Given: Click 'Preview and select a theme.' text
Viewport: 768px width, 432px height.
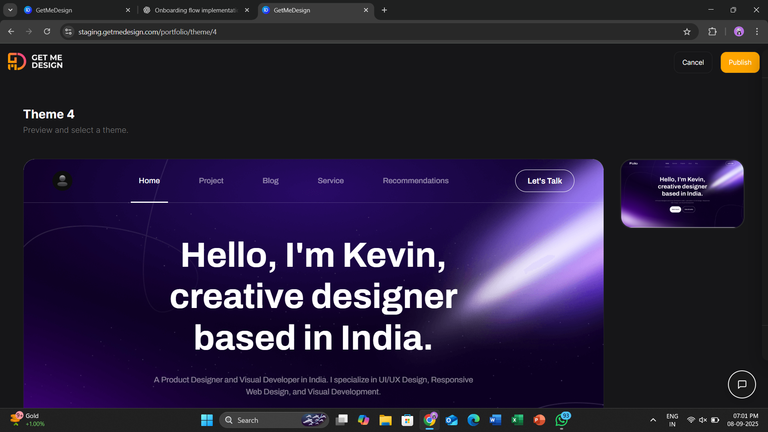Looking at the screenshot, I should [75, 130].
